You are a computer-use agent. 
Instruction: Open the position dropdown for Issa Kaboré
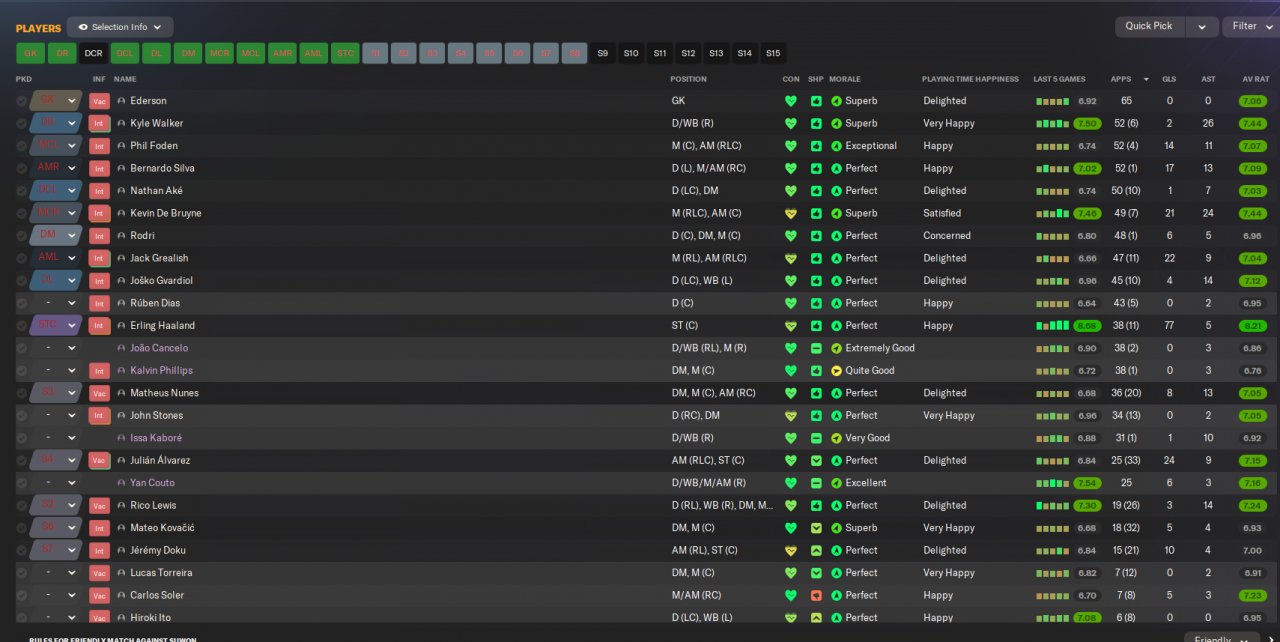click(x=72, y=438)
